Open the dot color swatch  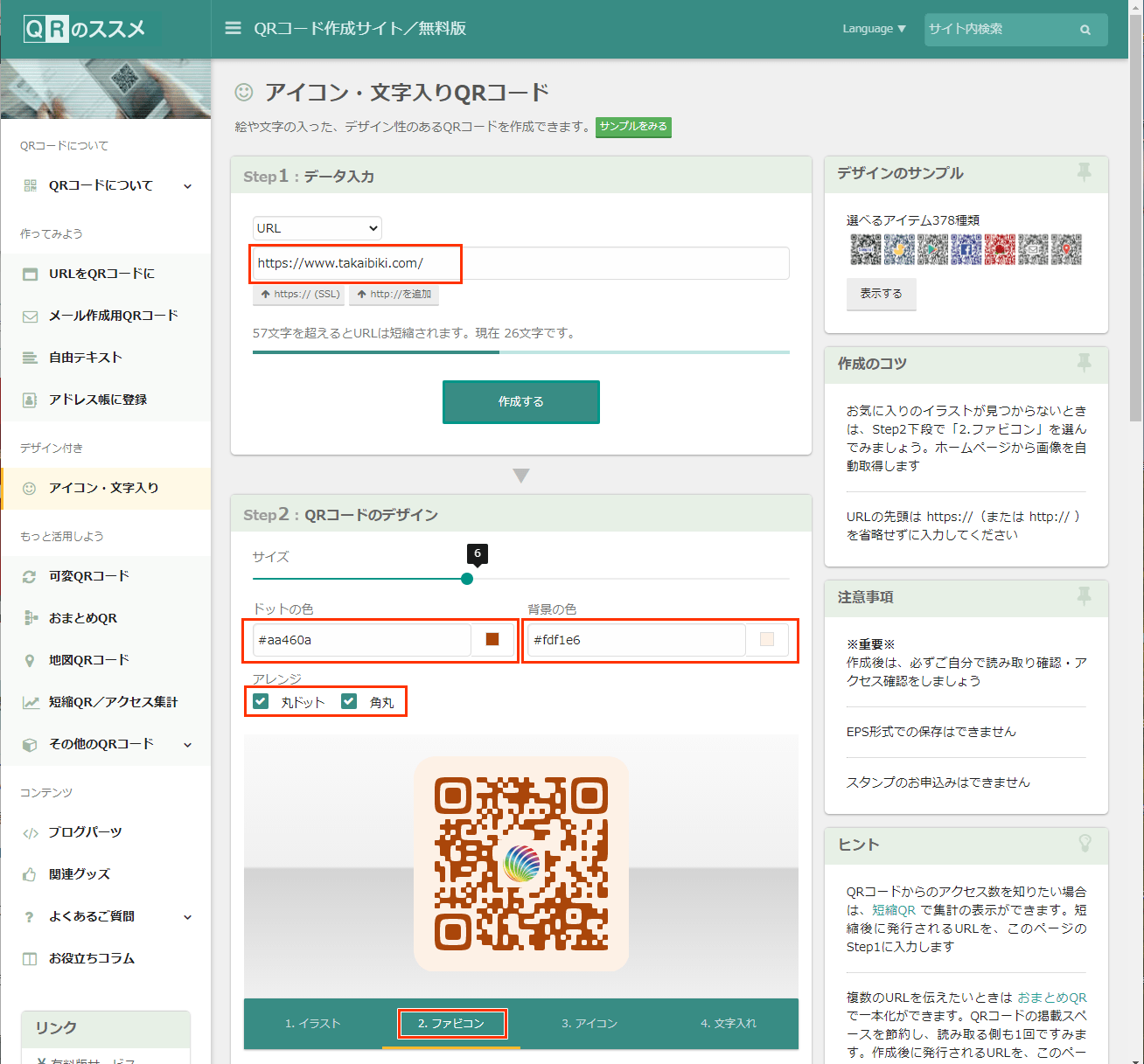(492, 640)
